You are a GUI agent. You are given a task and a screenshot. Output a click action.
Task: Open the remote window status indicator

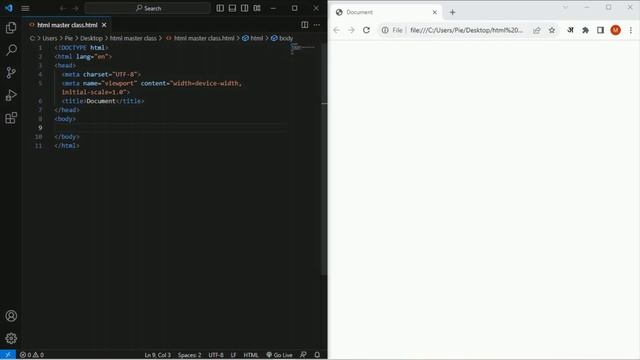pyautogui.click(x=8, y=355)
